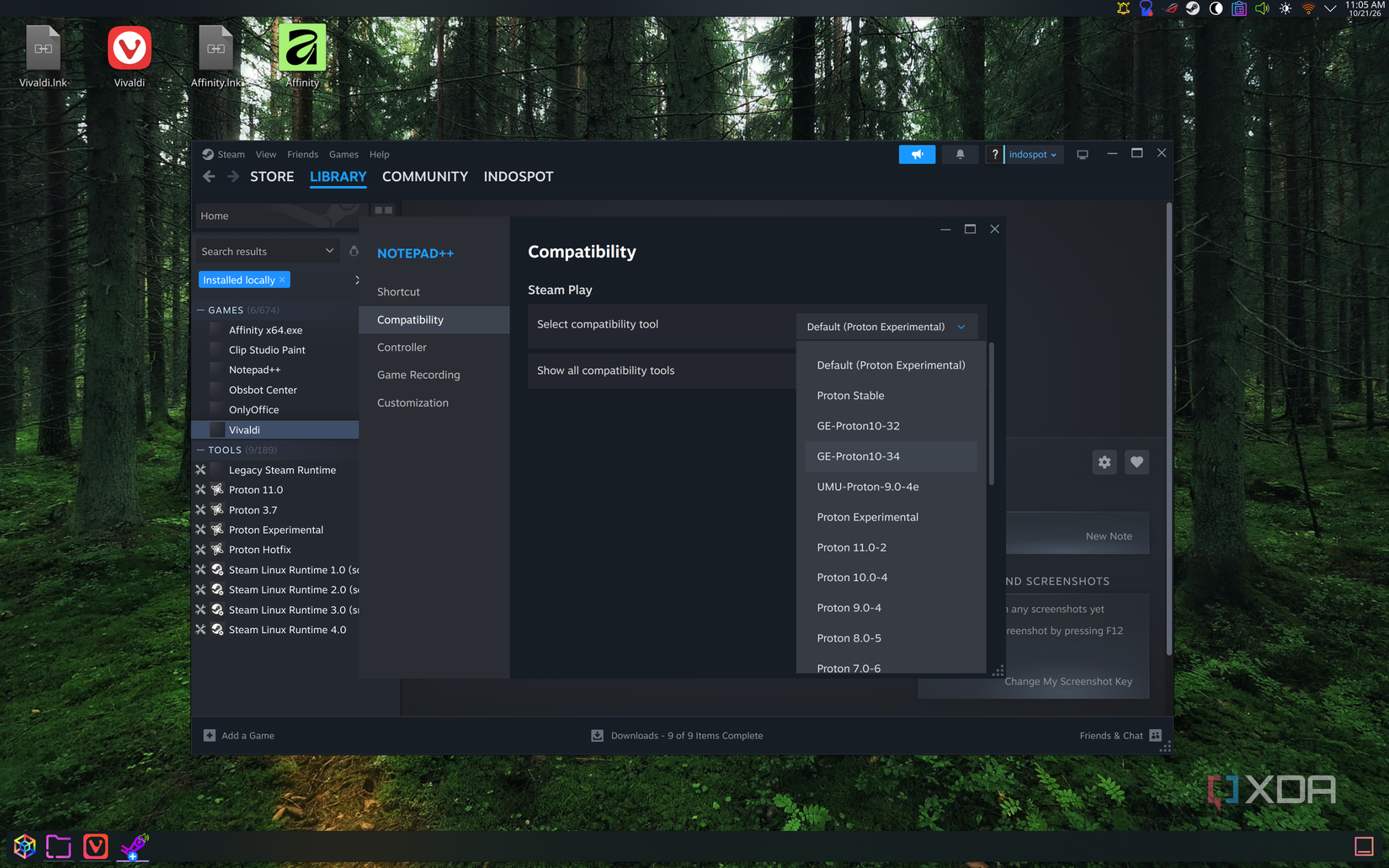Click the volume icon in system tray
This screenshot has height=868, width=1389.
tap(1262, 8)
